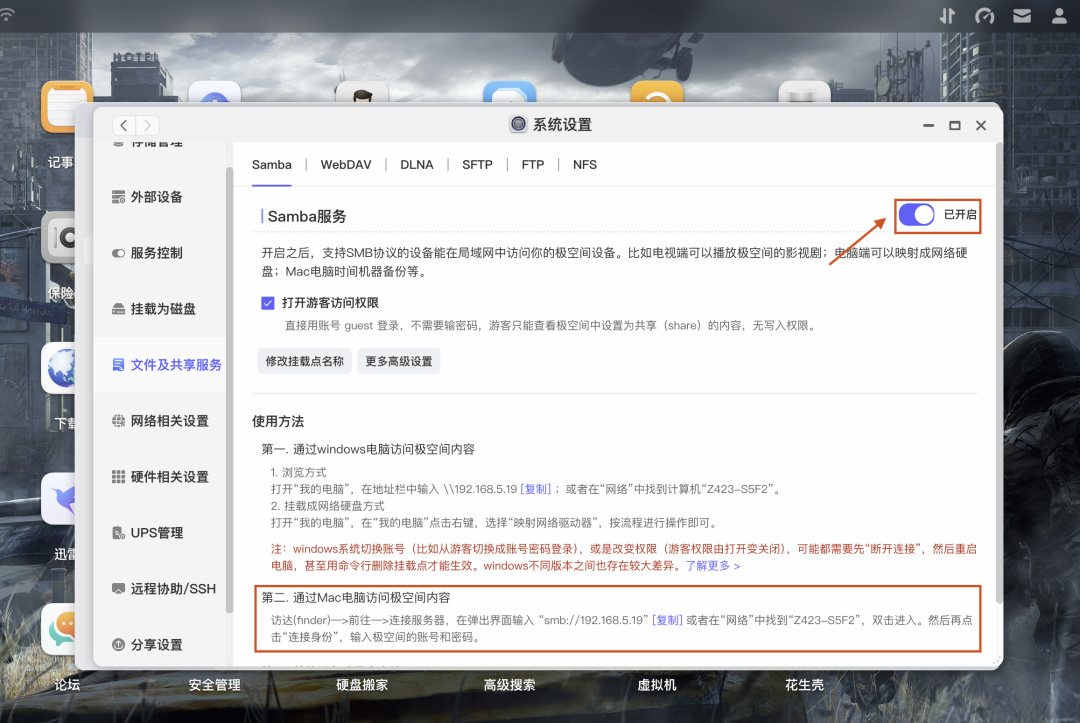Screen dimensions: 1080x723
Task: Open 外部设备 in the sidebar
Action: coord(157,197)
